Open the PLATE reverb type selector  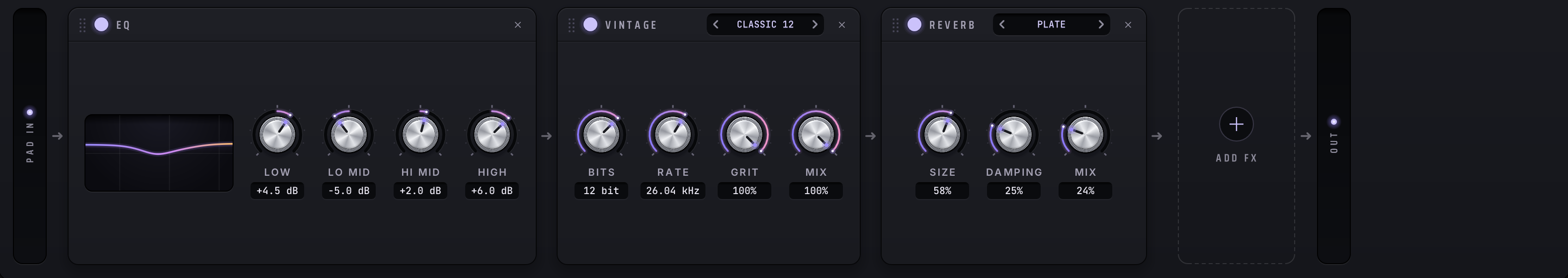1051,24
